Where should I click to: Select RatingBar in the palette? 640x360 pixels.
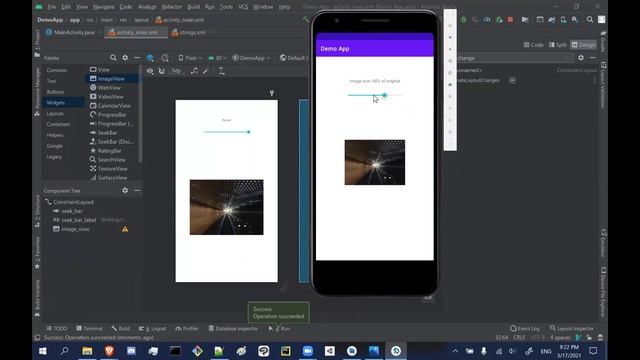tap(109, 151)
